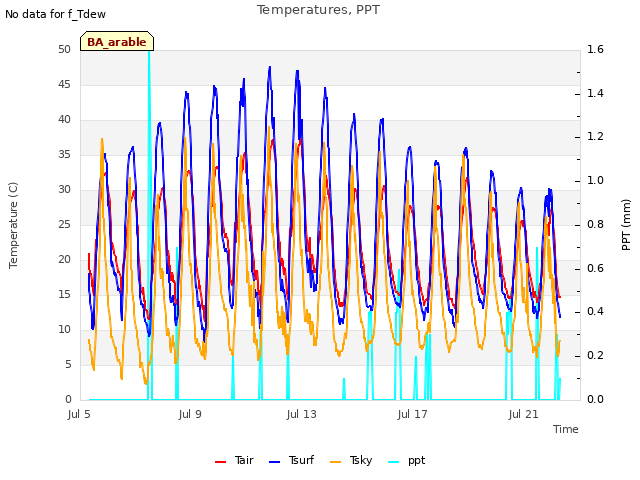
Task: Click the blue Tsurf legend swatch
Action: coord(275,462)
